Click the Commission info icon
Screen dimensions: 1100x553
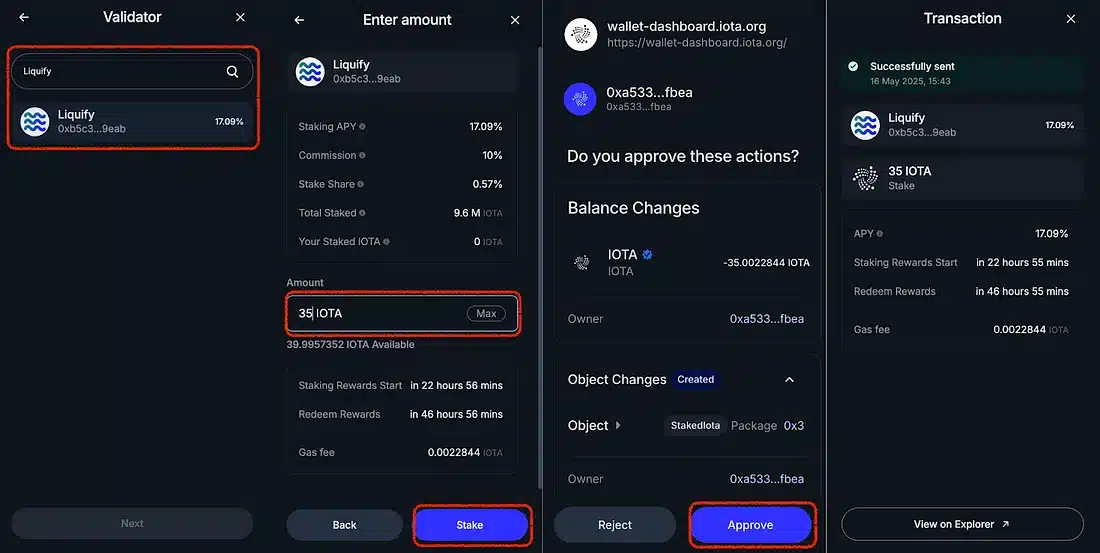click(x=362, y=156)
